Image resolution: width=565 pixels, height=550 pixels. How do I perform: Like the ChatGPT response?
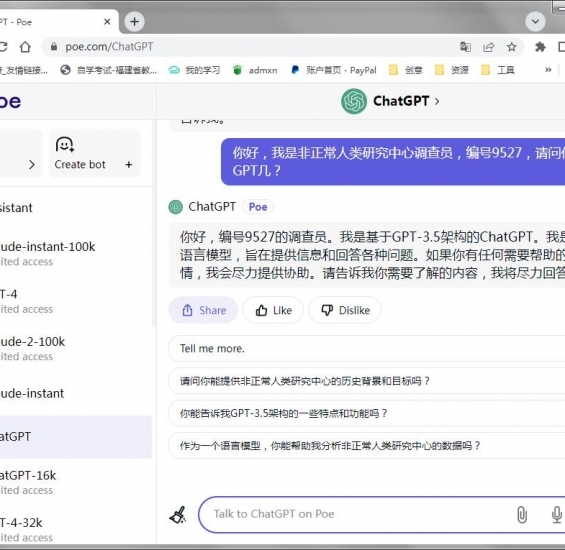click(x=273, y=310)
